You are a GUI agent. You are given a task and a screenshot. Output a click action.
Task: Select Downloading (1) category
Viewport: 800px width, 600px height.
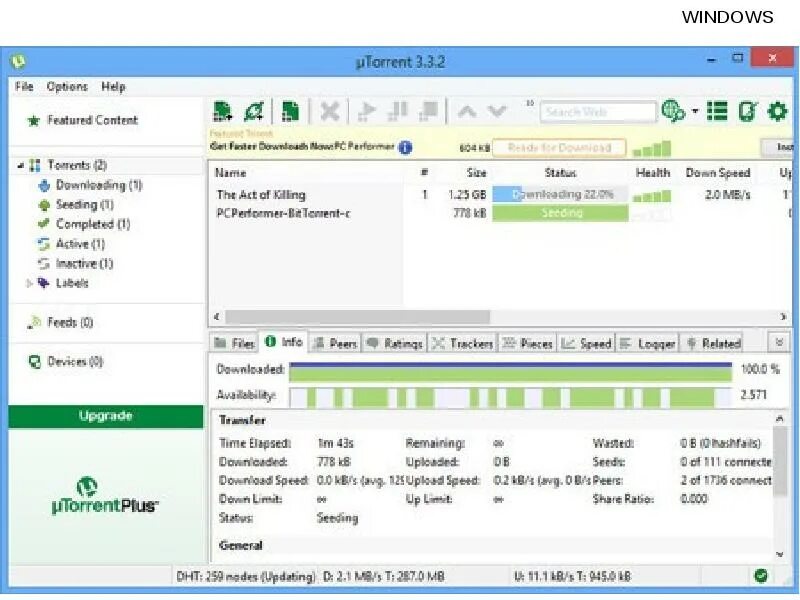coord(98,185)
